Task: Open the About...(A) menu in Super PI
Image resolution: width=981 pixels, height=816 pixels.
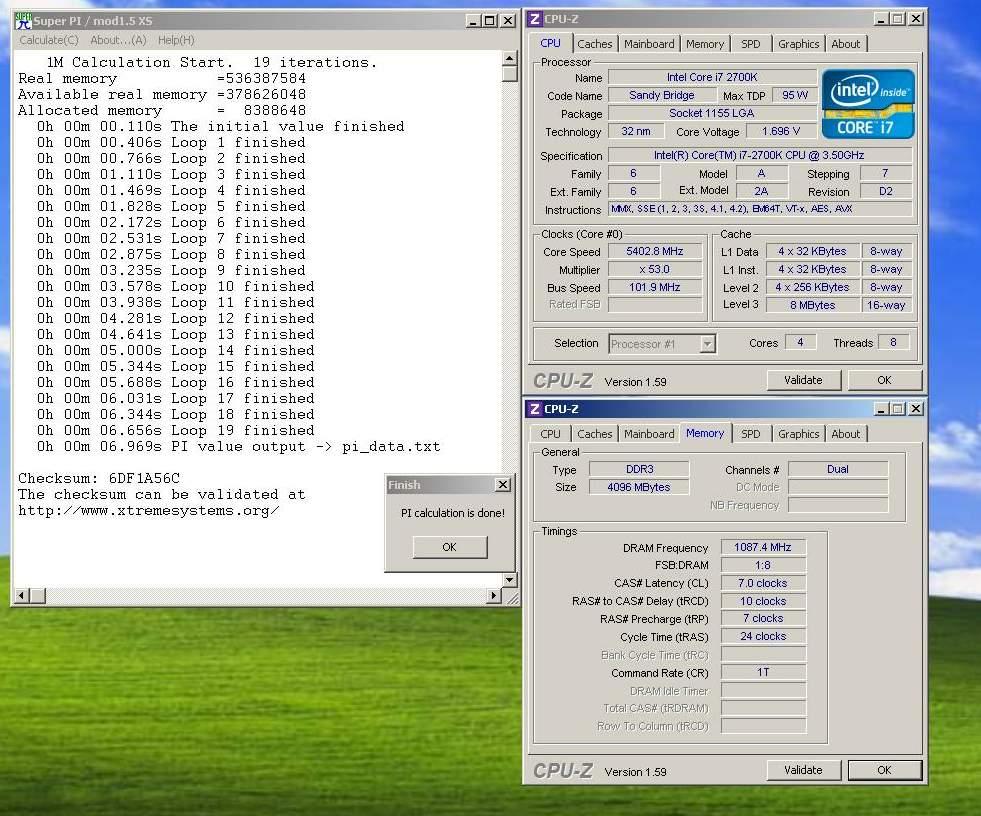Action: pos(118,40)
